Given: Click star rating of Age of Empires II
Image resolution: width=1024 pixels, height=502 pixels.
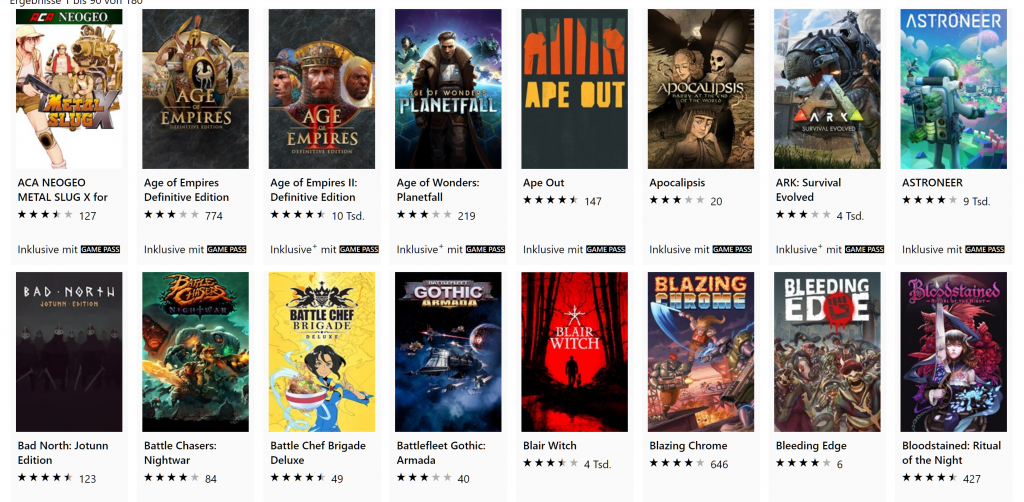Looking at the screenshot, I should click(298, 215).
